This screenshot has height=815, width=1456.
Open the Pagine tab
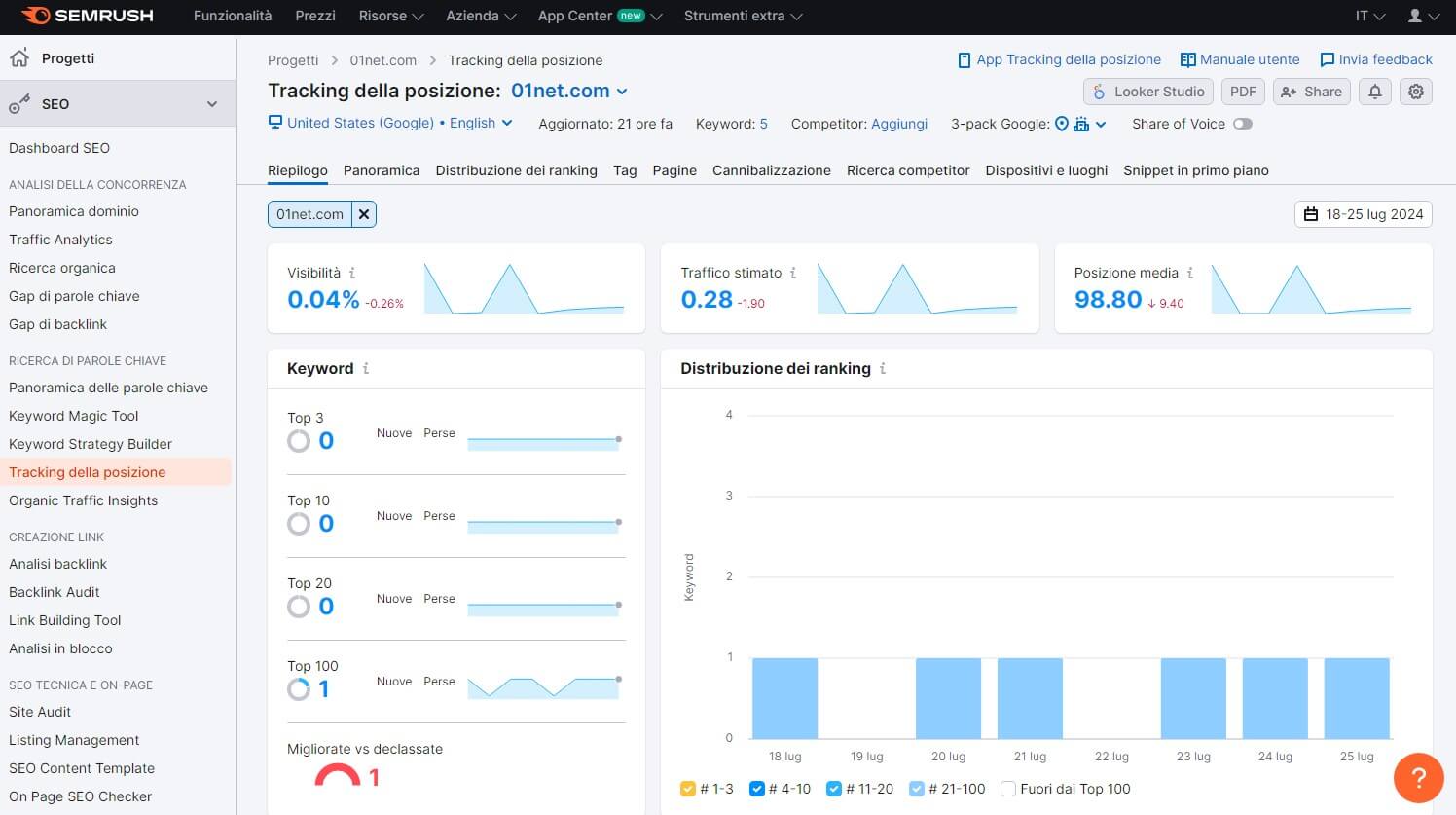click(x=674, y=170)
